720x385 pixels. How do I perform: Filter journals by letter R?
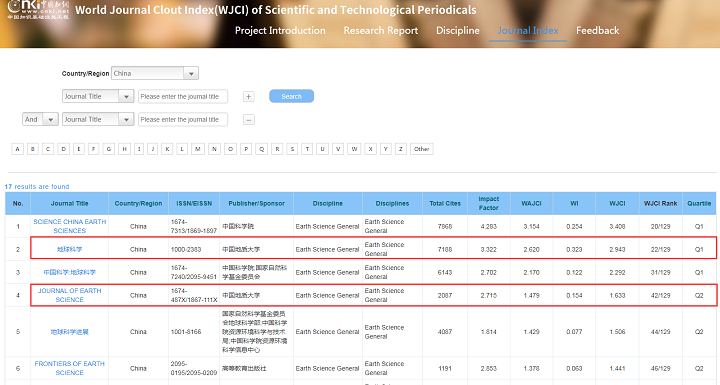pyautogui.click(x=277, y=149)
